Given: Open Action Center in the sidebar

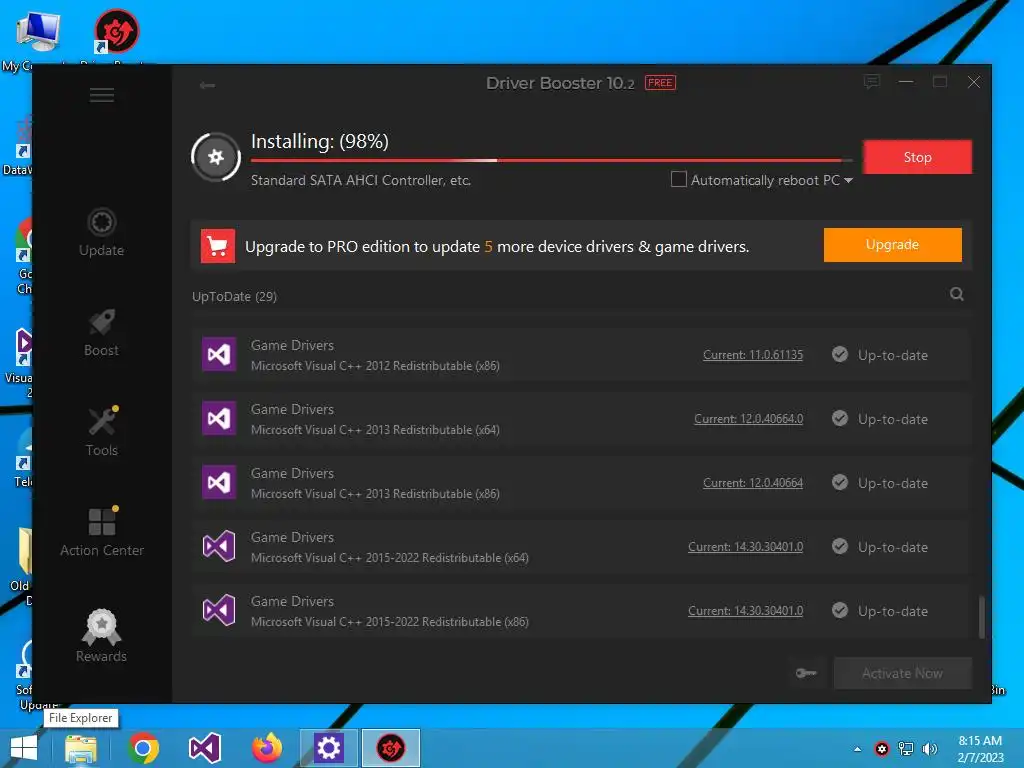Looking at the screenshot, I should pos(102,532).
